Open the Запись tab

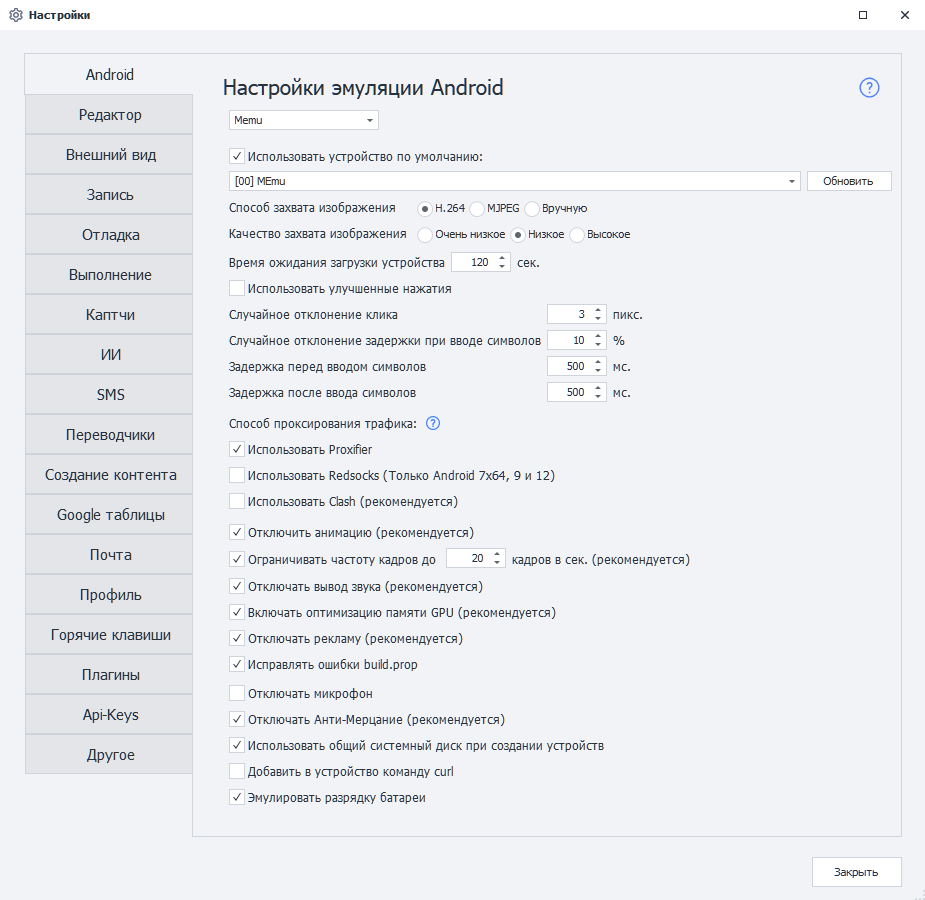109,195
